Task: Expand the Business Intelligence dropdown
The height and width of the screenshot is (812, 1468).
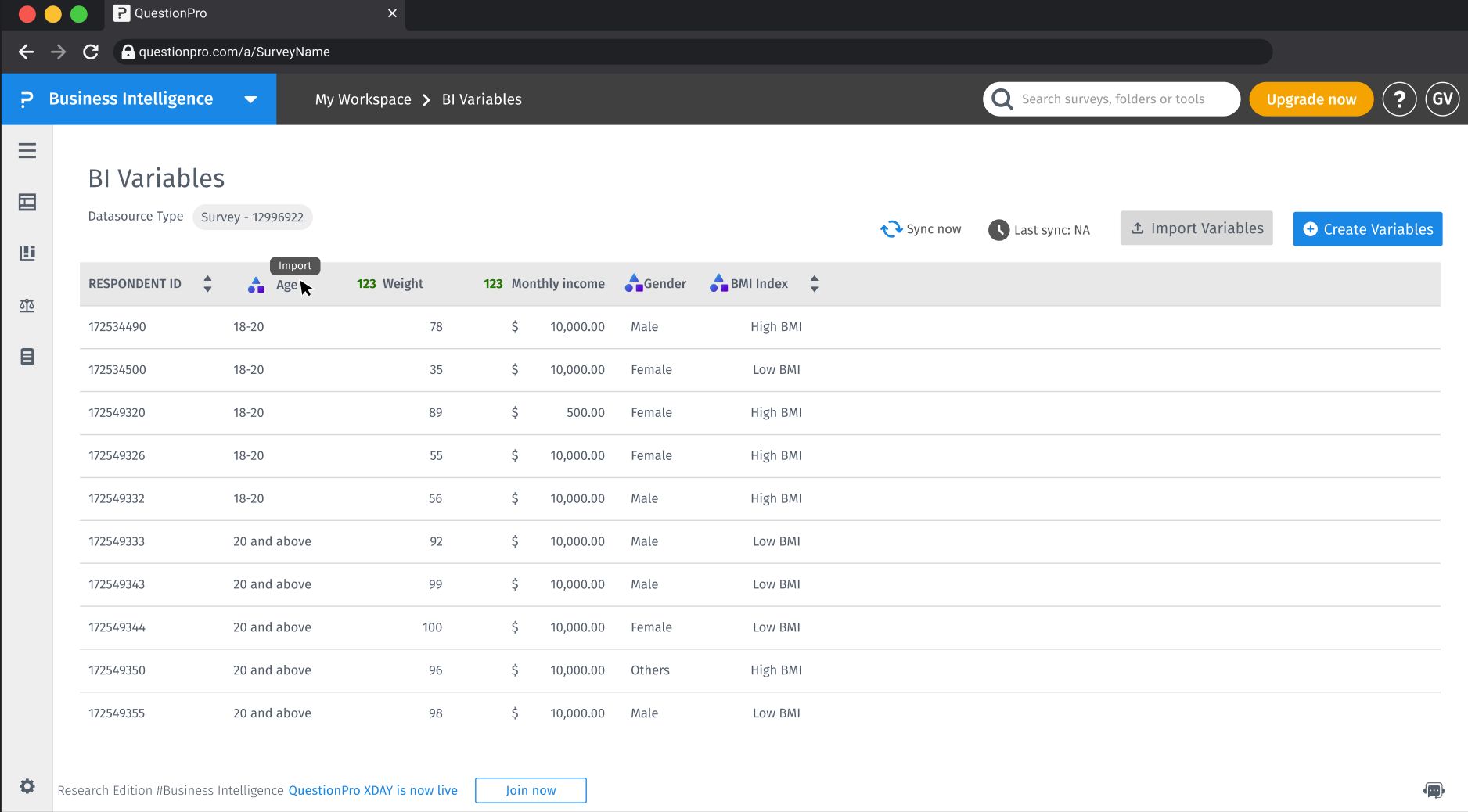Action: [x=250, y=99]
